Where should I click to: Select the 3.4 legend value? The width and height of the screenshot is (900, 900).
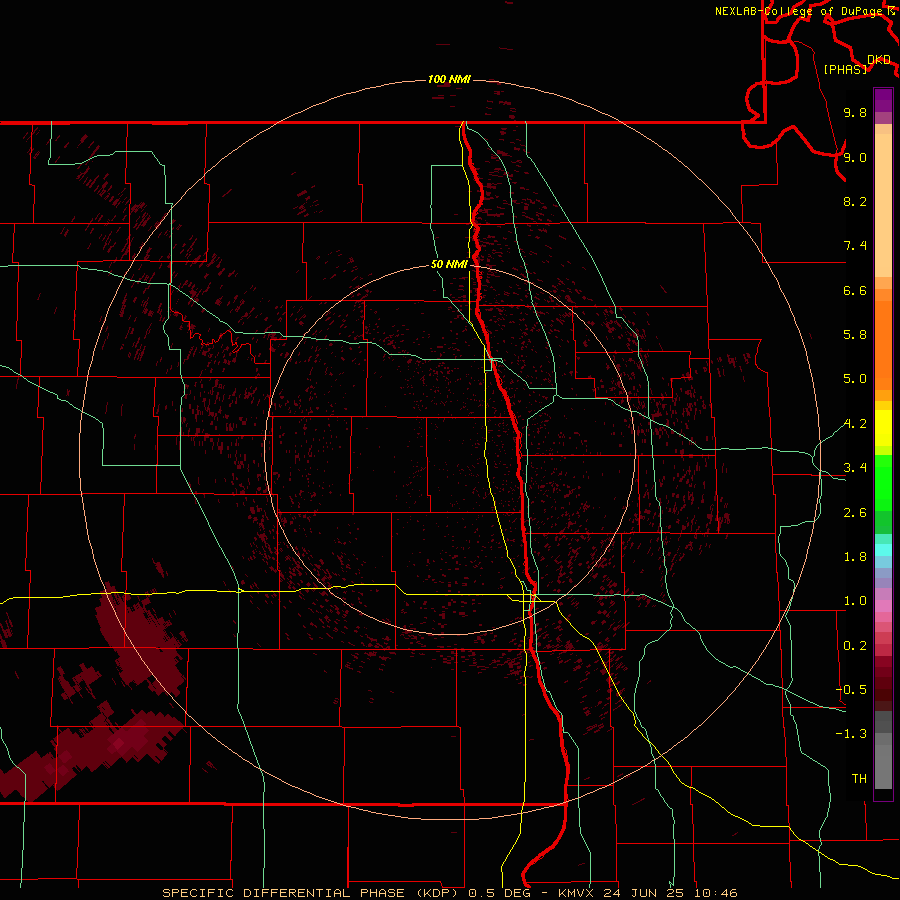[x=855, y=468]
